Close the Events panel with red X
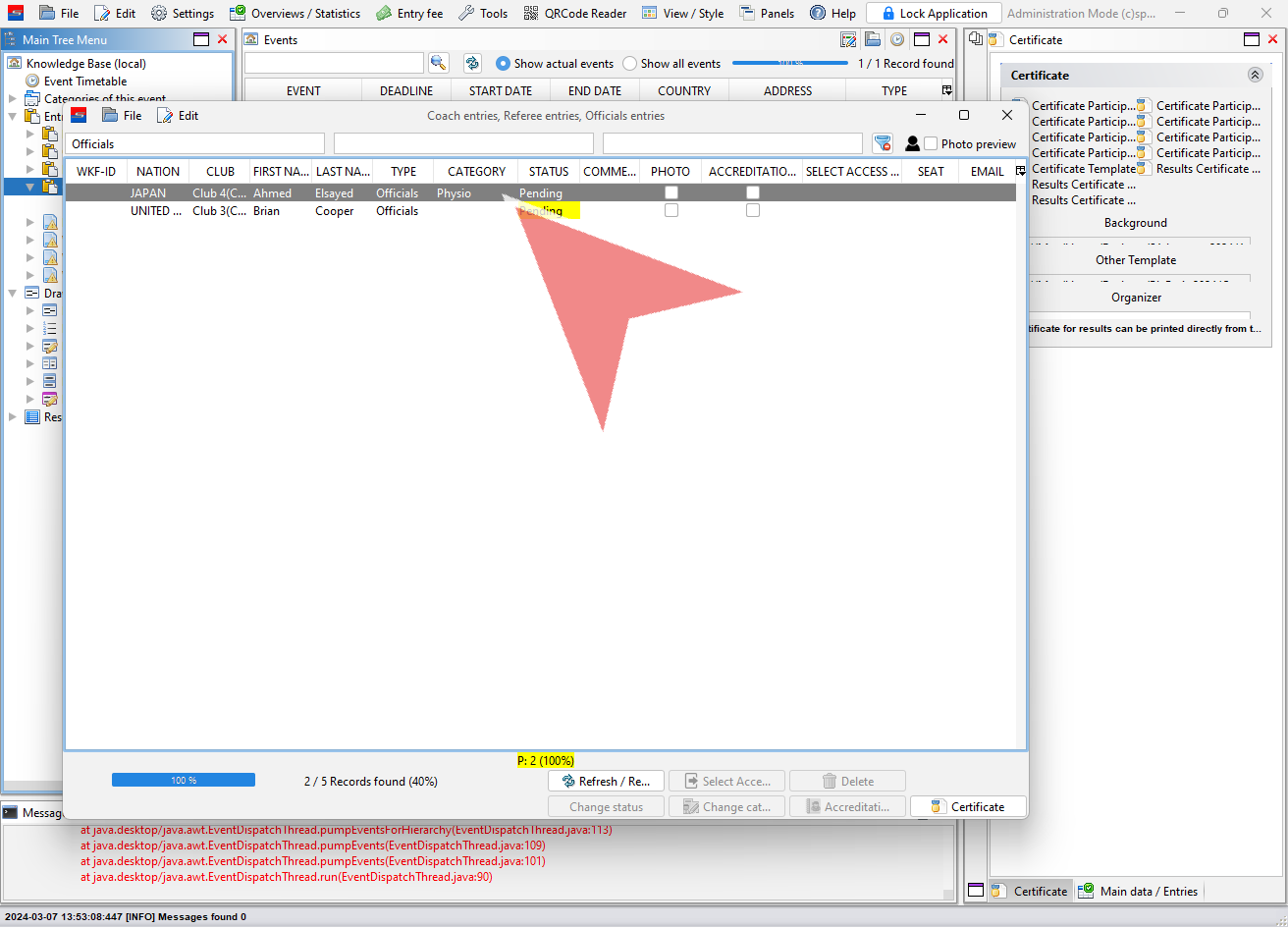The height and width of the screenshot is (928, 1288). pos(943,39)
